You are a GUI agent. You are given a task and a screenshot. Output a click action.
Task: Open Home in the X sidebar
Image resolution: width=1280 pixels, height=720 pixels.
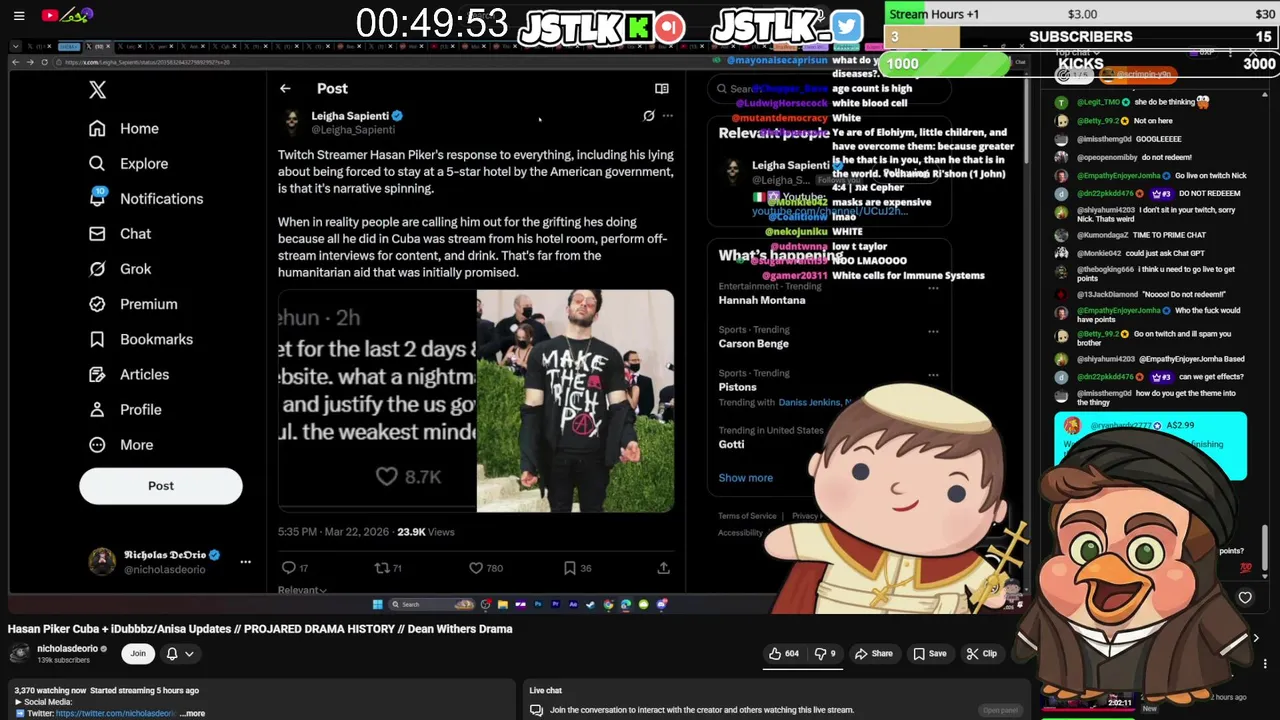[124, 128]
